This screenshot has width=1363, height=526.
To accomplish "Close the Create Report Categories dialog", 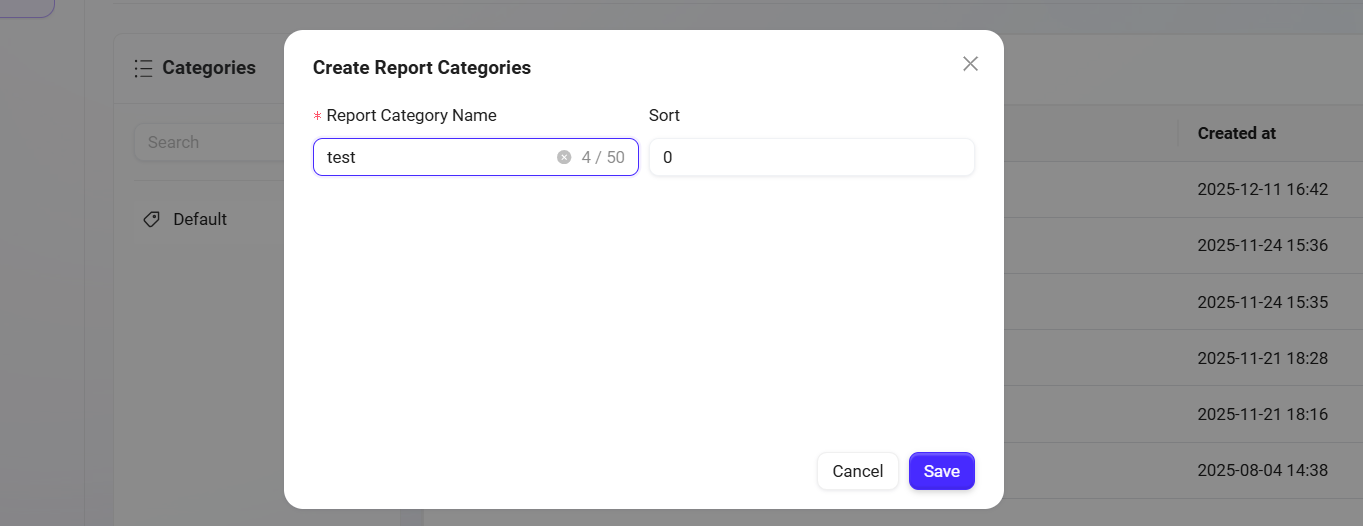I will point(970,64).
